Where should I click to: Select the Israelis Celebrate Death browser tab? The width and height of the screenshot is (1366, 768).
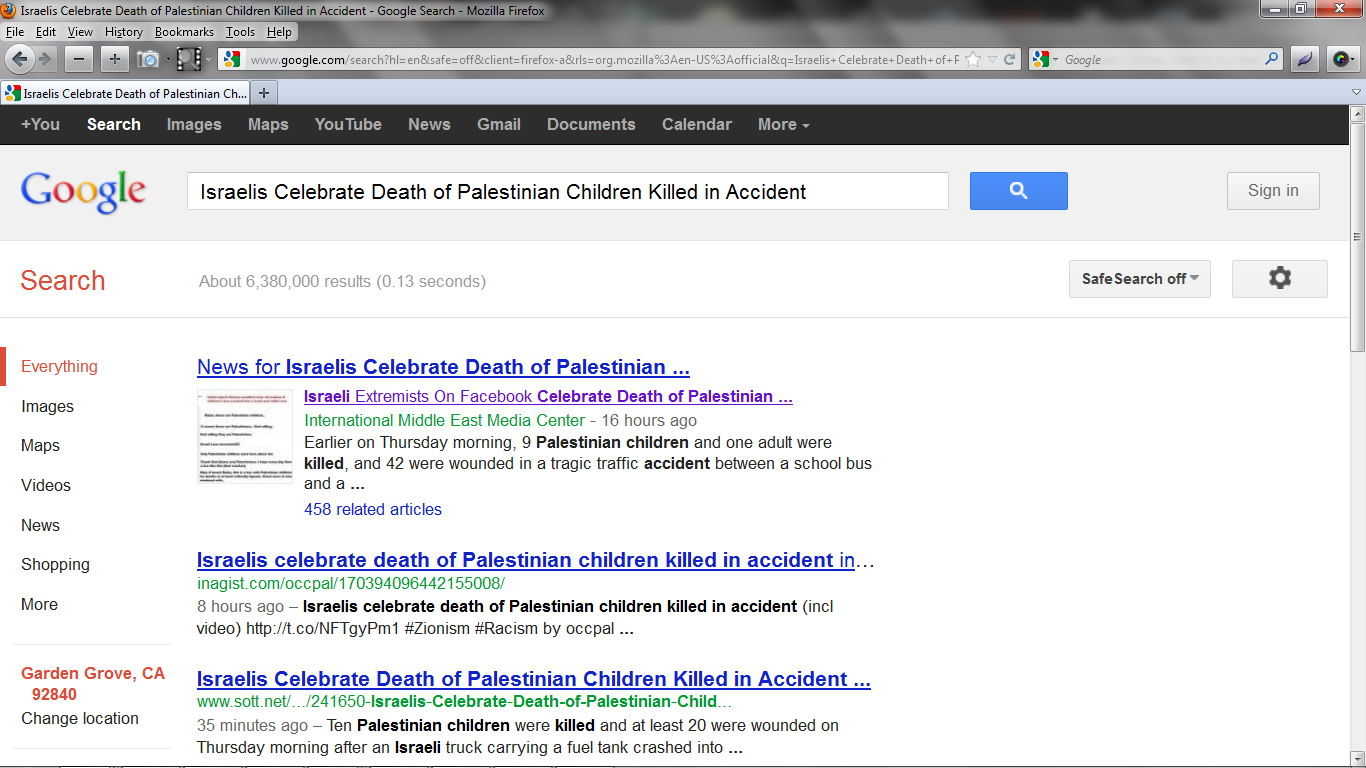125,93
